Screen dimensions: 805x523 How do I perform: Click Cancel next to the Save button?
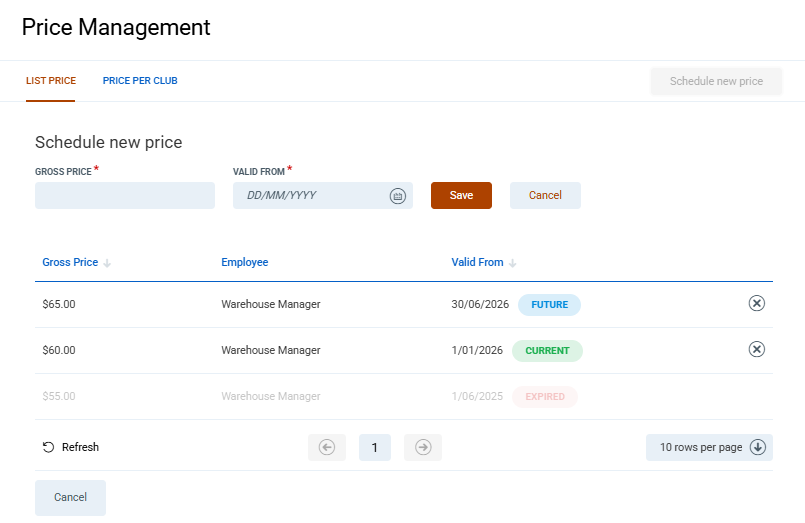545,196
